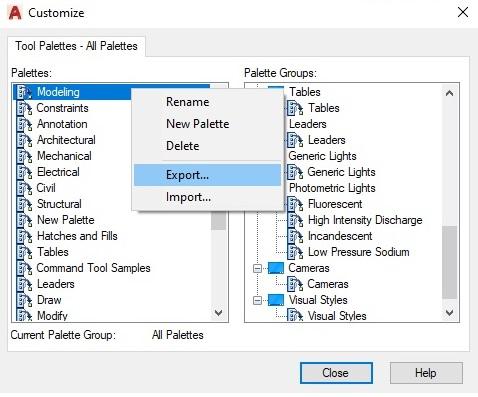Click the Low Pressure Sodium palette icon

pos(295,252)
